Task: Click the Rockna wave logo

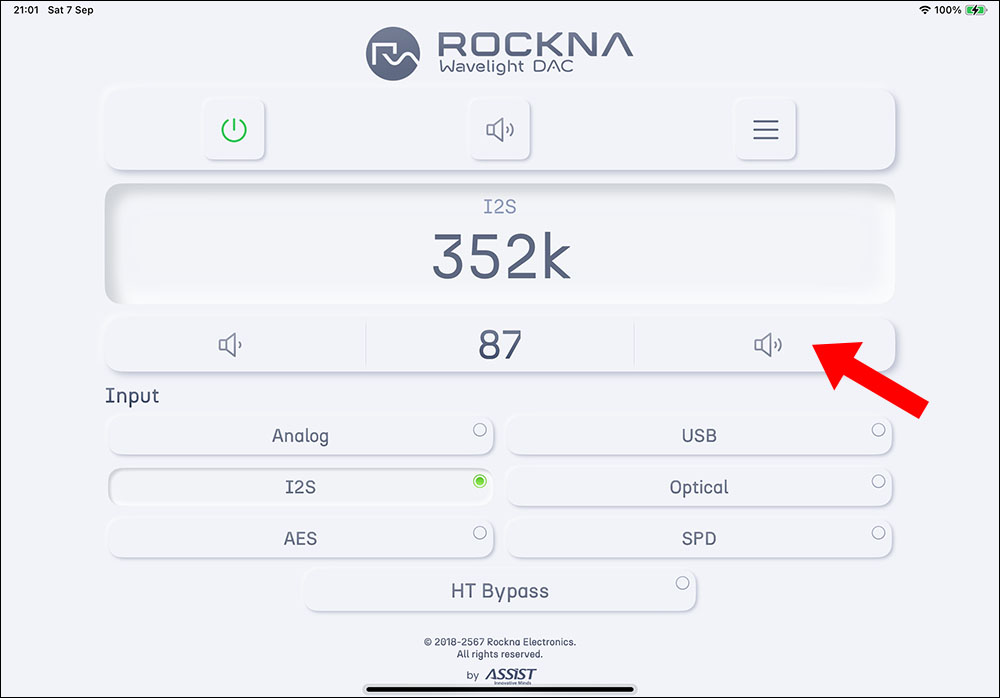Action: pos(393,54)
